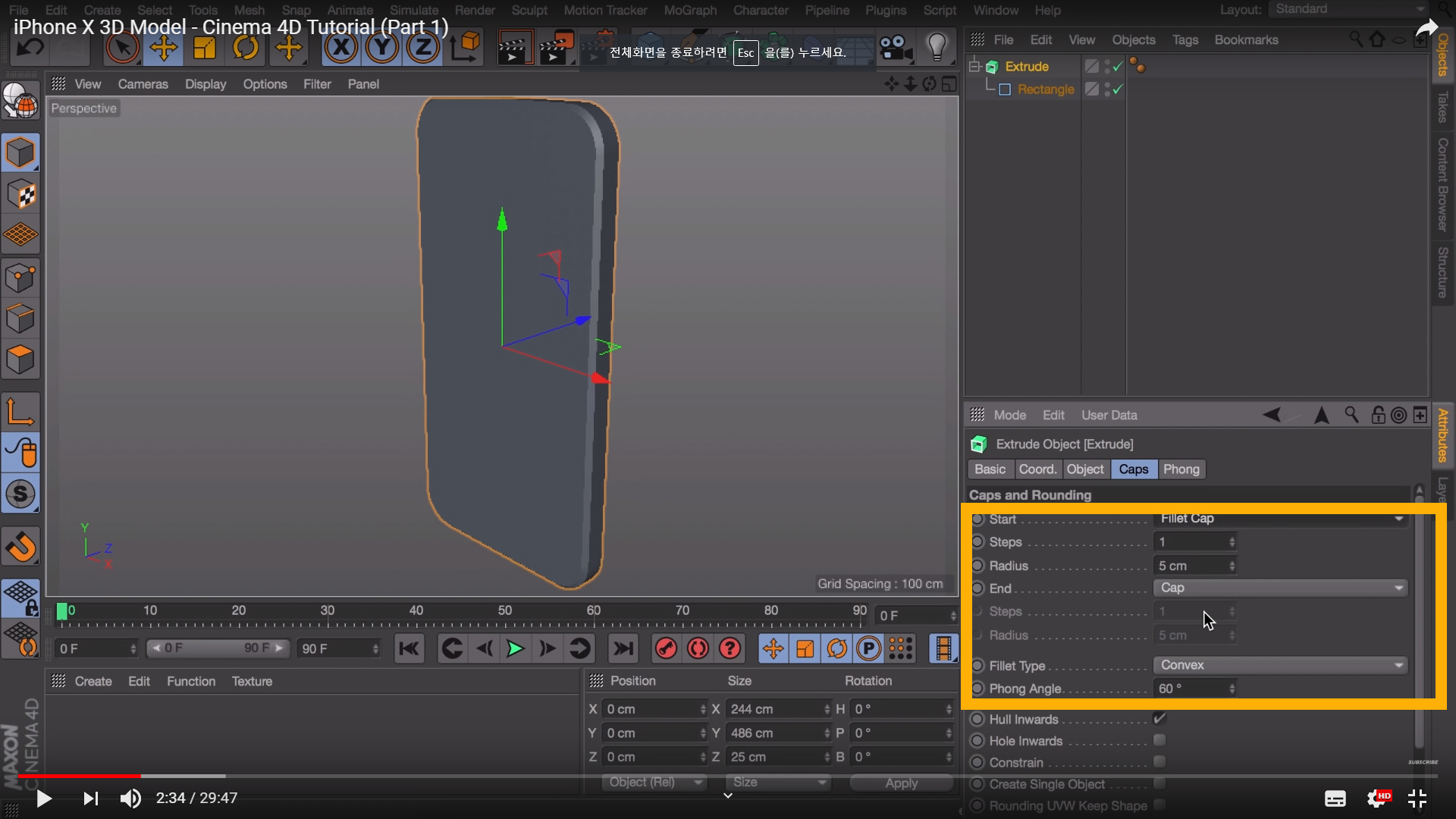This screenshot has height=819, width=1456.
Task: Open the MoGraph menu
Action: coord(690,10)
